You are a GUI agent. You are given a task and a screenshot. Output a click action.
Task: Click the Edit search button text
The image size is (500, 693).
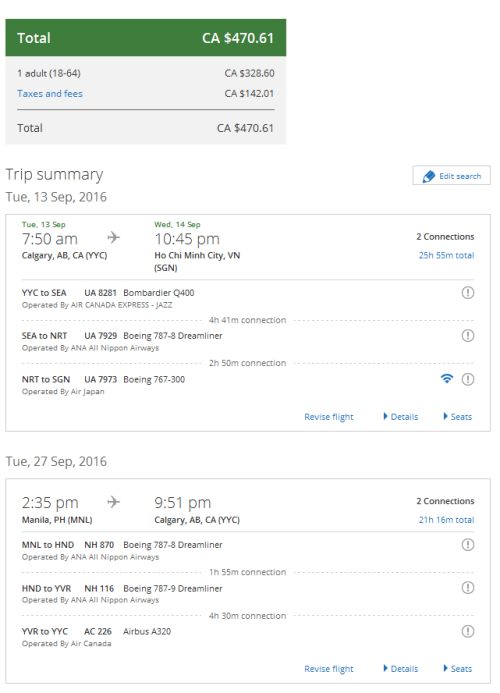(460, 176)
